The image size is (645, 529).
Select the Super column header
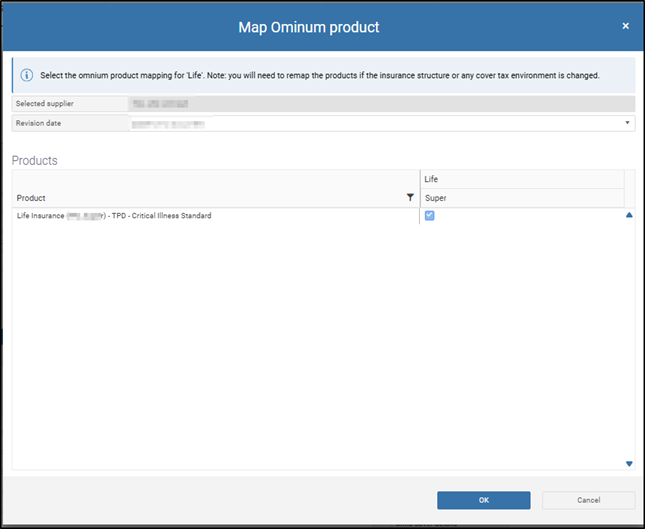520,198
